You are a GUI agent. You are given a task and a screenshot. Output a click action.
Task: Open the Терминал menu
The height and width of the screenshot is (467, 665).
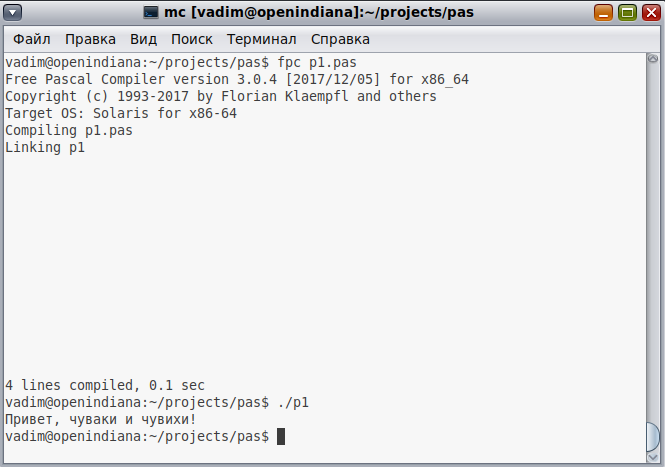click(x=261, y=40)
